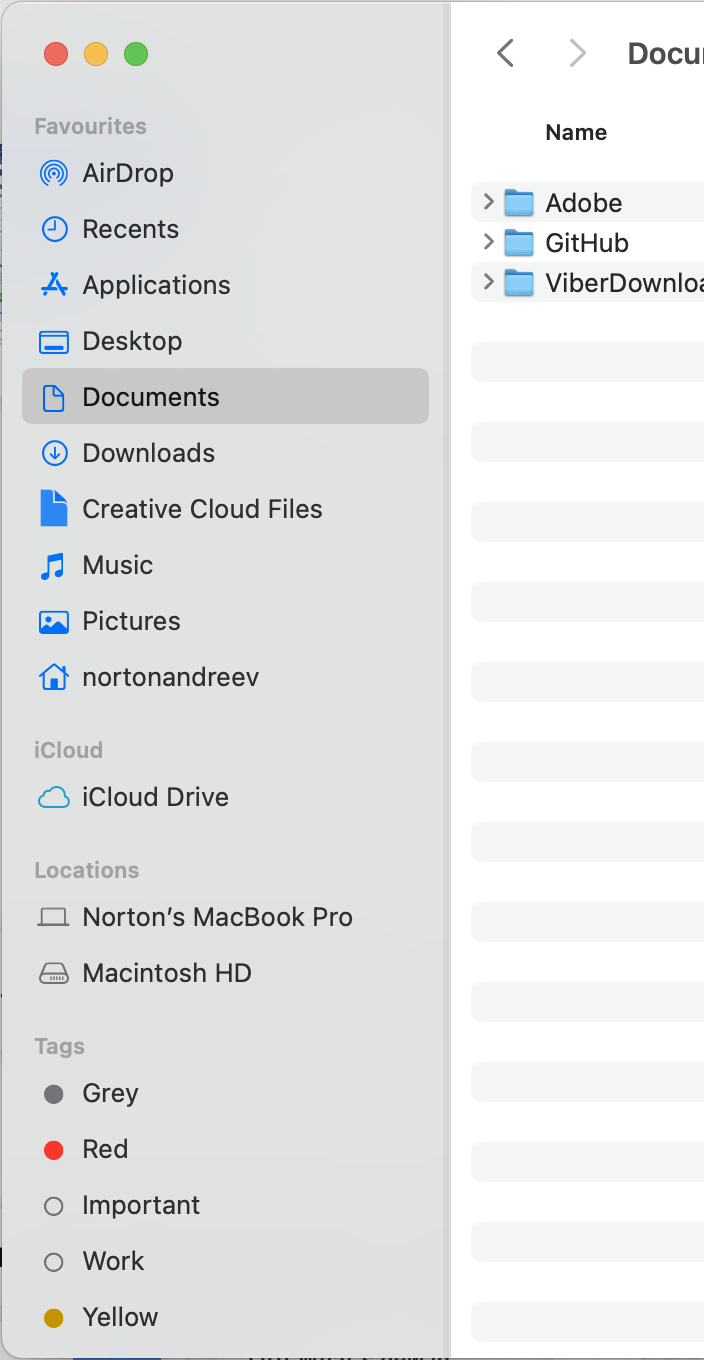Screen dimensions: 704x1360
Task: Open the Pictures sidebar icon
Action: 54,621
